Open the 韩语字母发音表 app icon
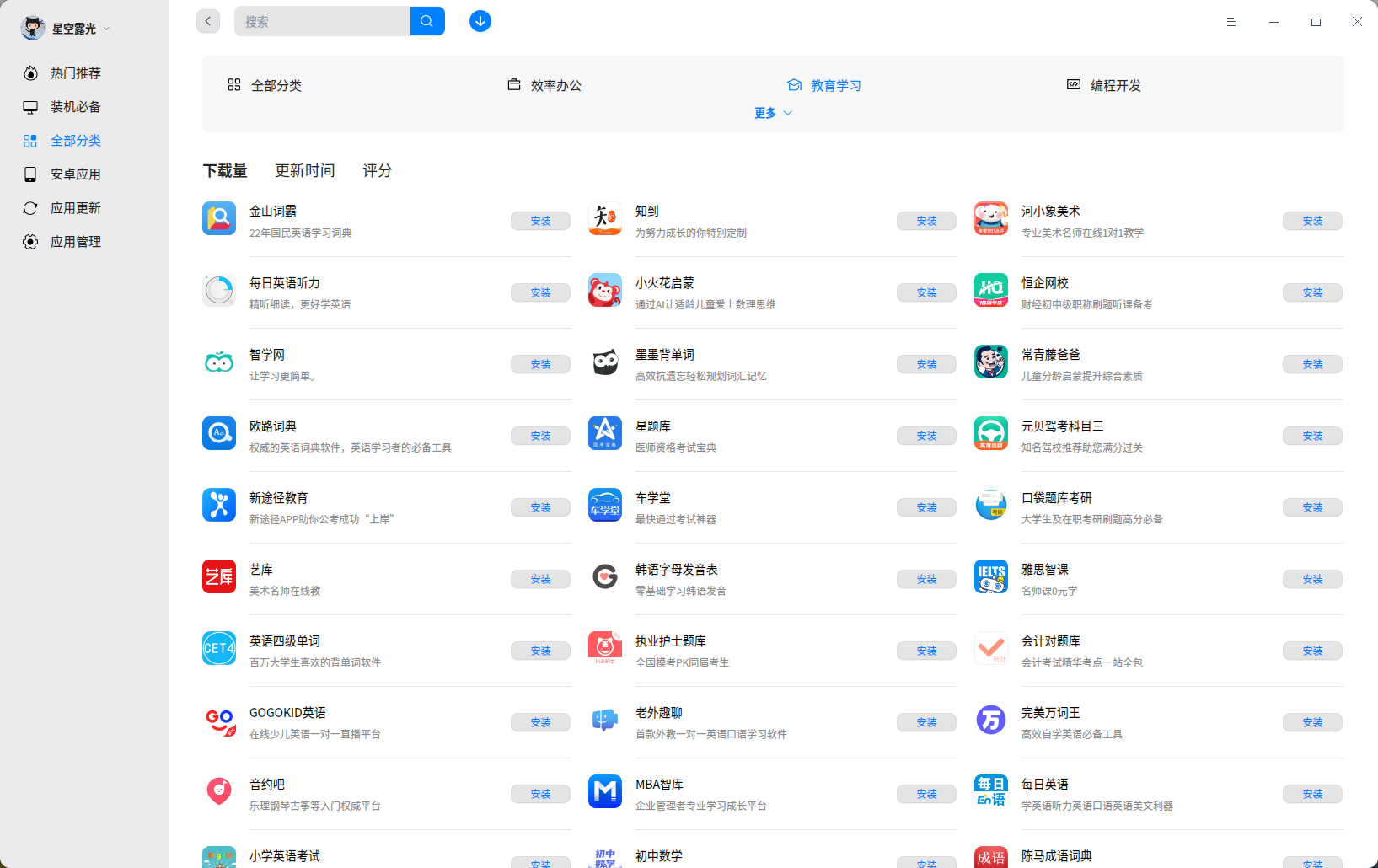 point(605,576)
